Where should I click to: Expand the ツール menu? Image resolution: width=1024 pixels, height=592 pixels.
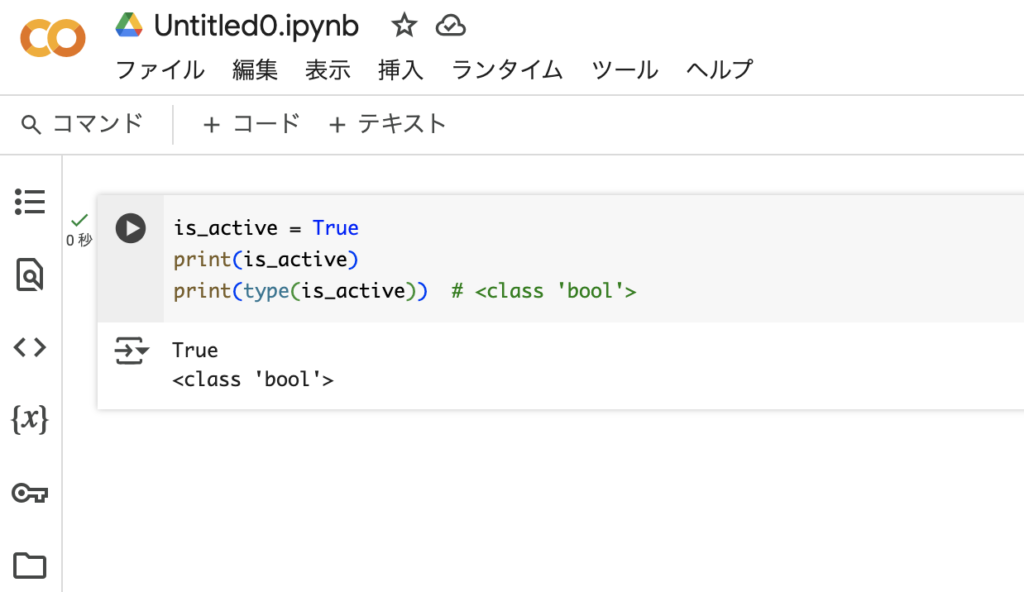point(624,69)
